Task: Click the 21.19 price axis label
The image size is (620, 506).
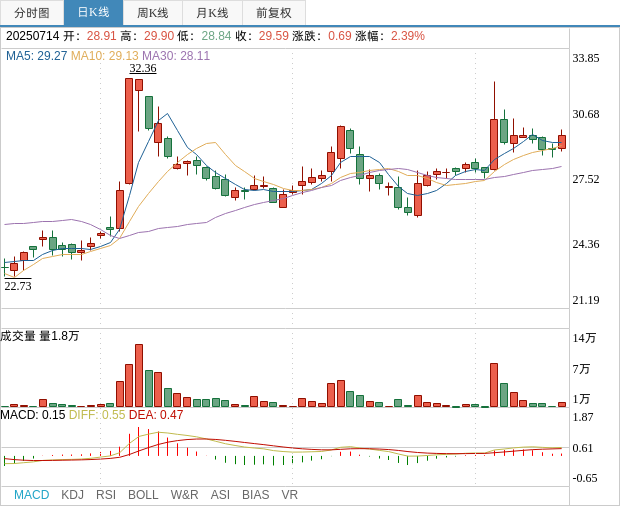Action: (x=586, y=300)
